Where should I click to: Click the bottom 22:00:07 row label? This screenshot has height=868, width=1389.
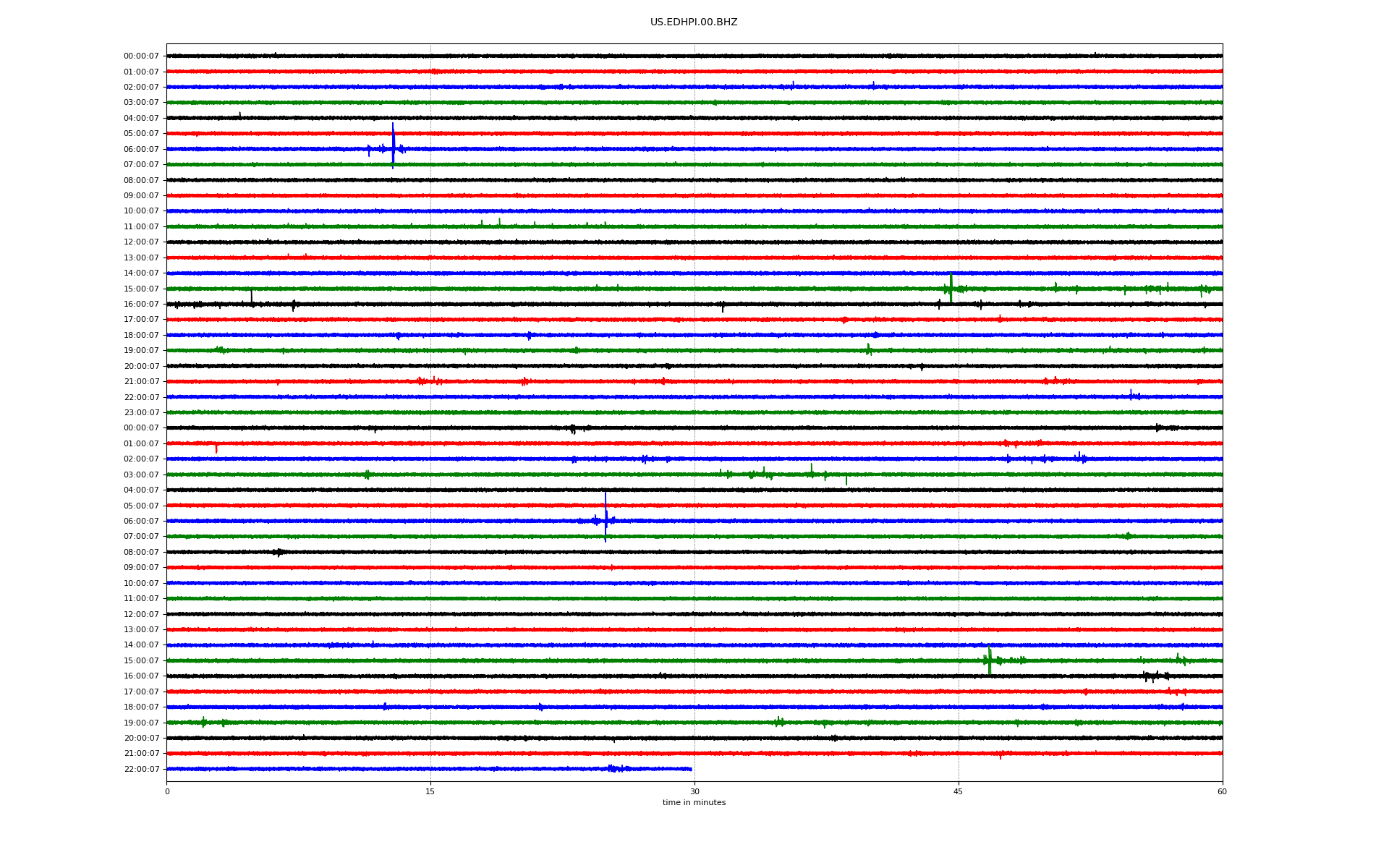coord(141,769)
